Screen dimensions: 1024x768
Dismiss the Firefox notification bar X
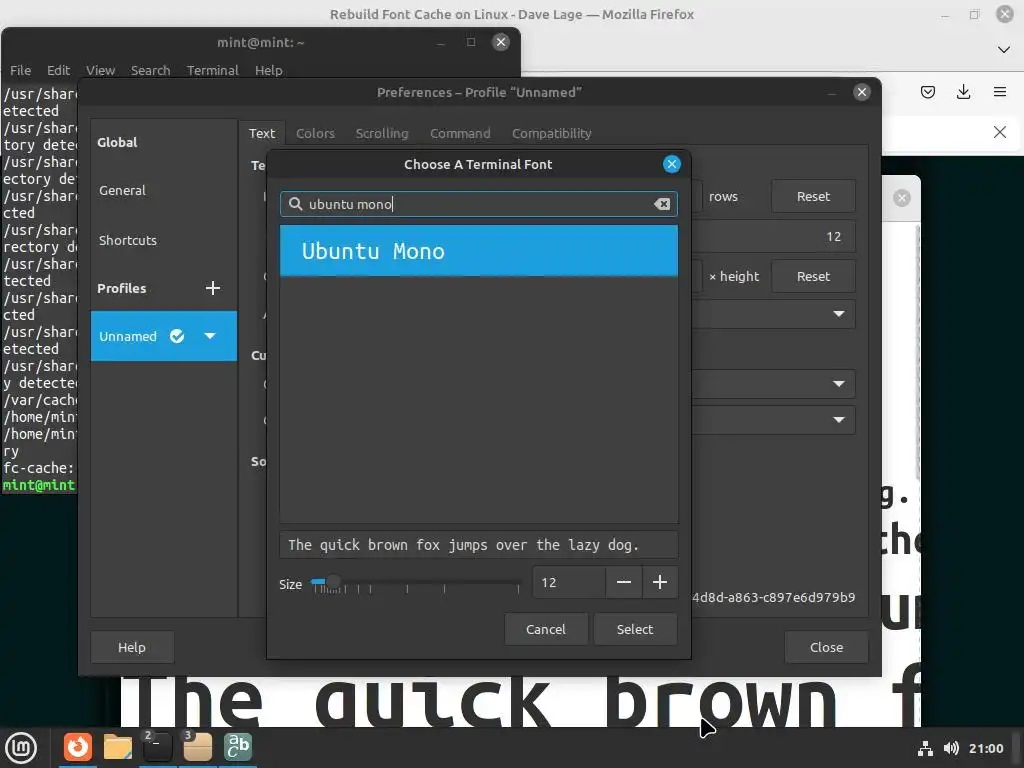point(1000,133)
